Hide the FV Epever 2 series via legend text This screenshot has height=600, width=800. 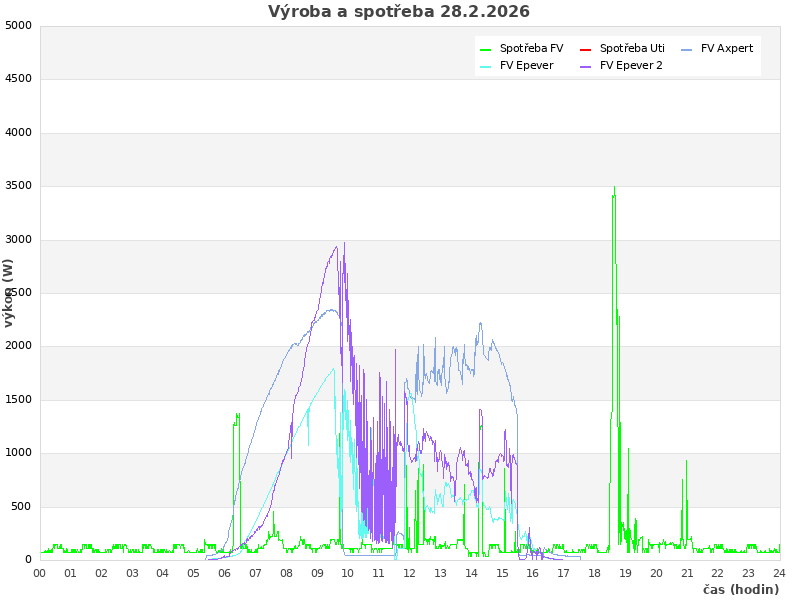[x=631, y=65]
